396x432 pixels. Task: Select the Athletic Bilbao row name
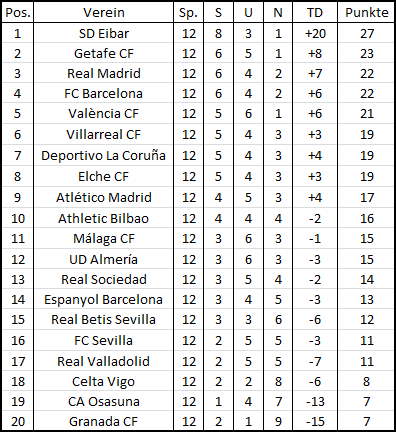click(103, 218)
